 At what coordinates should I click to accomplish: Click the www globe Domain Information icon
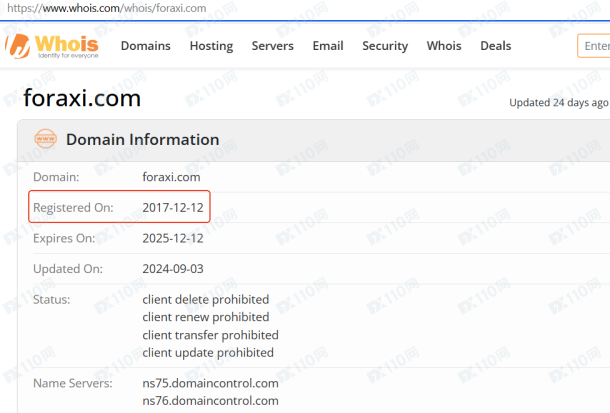(46, 139)
